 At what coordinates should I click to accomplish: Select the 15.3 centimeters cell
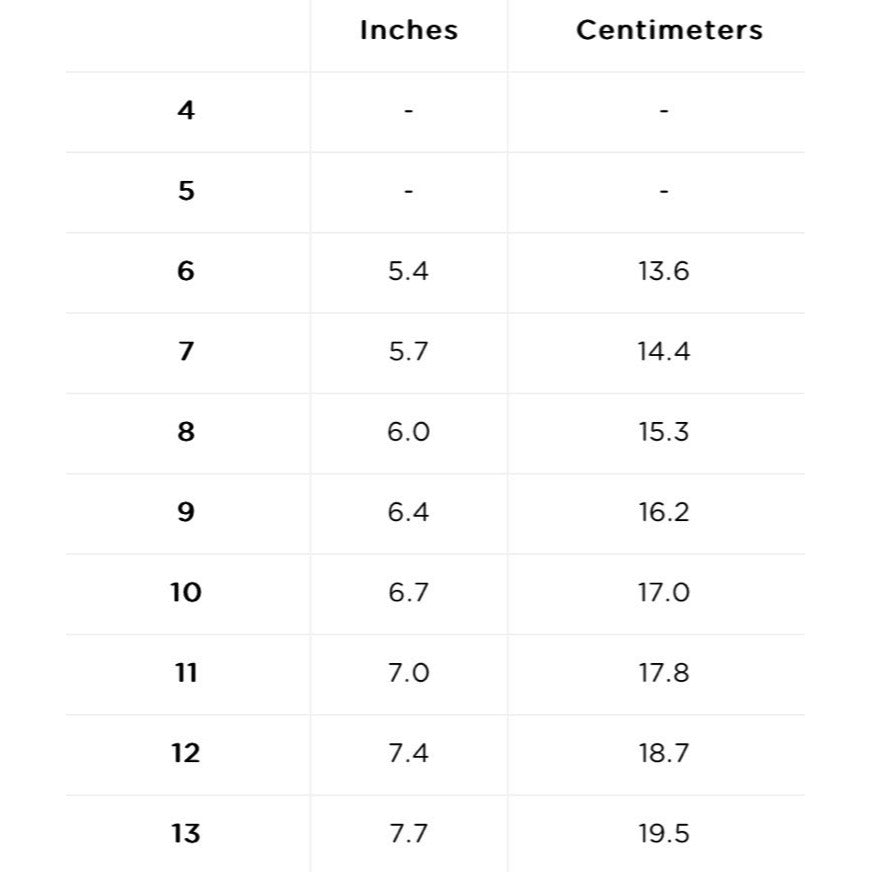pyautogui.click(x=664, y=432)
